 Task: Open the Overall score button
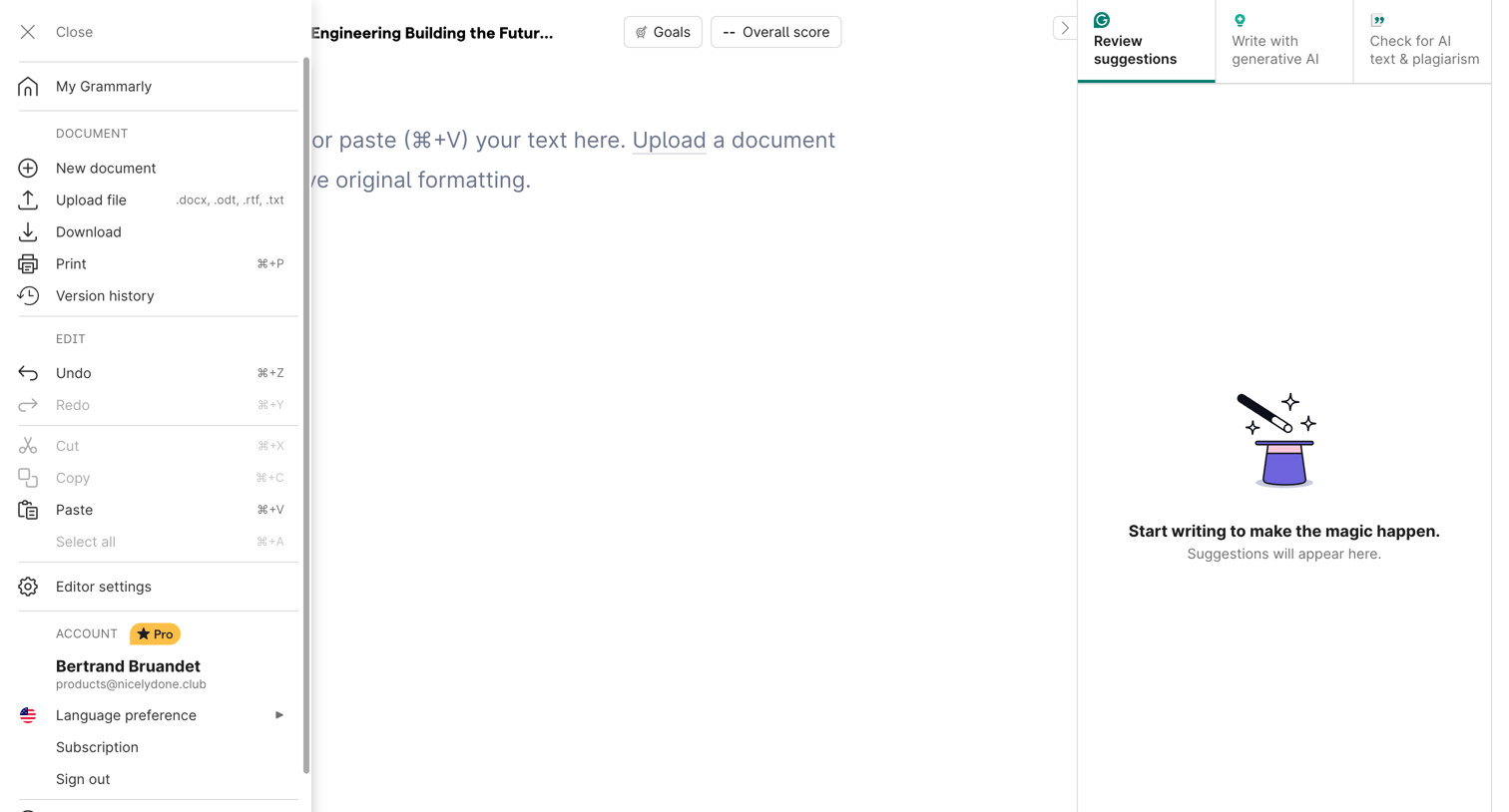pyautogui.click(x=775, y=32)
